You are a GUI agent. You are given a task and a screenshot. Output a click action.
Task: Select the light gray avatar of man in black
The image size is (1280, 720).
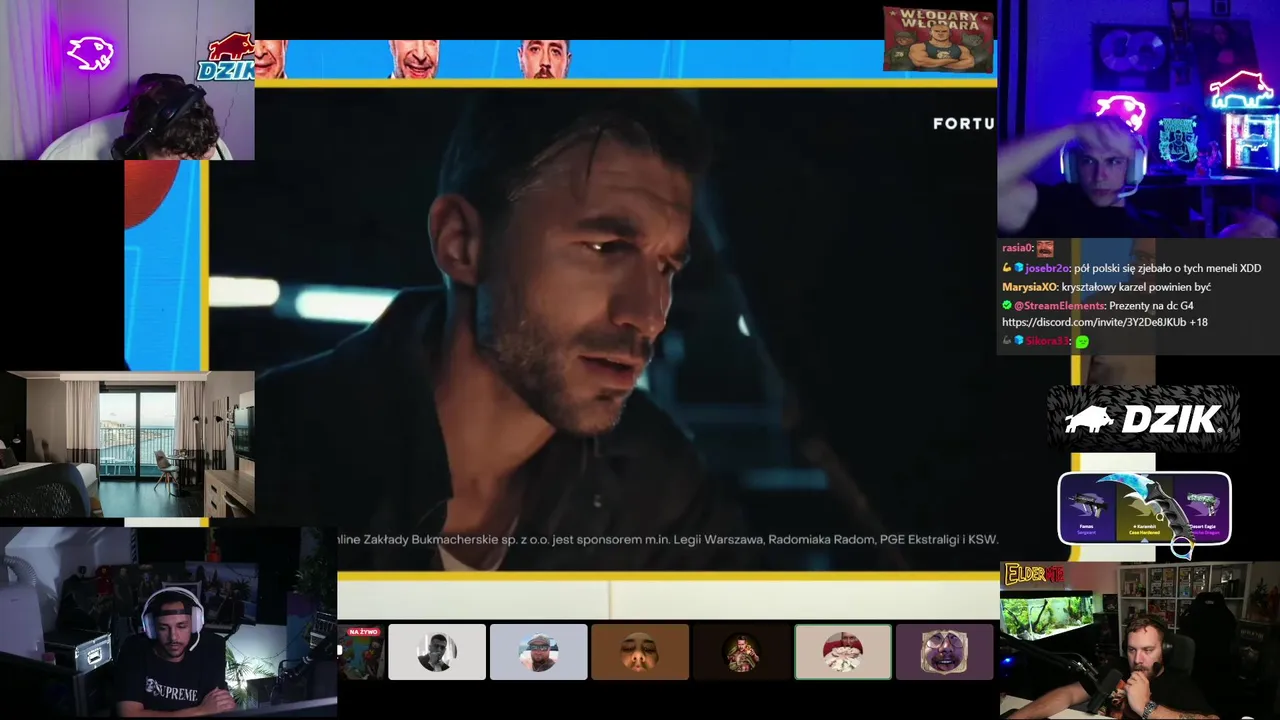(437, 652)
